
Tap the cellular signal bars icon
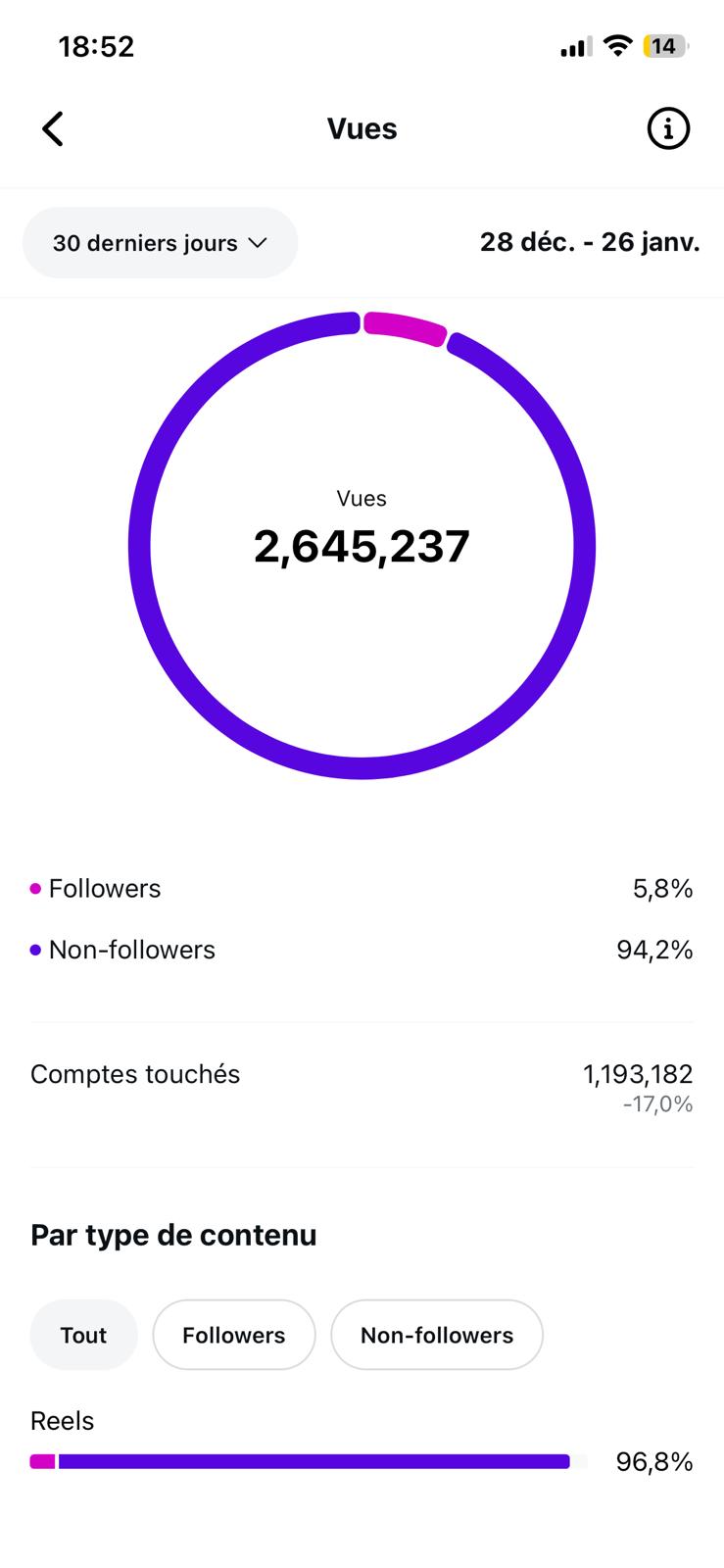click(x=574, y=47)
